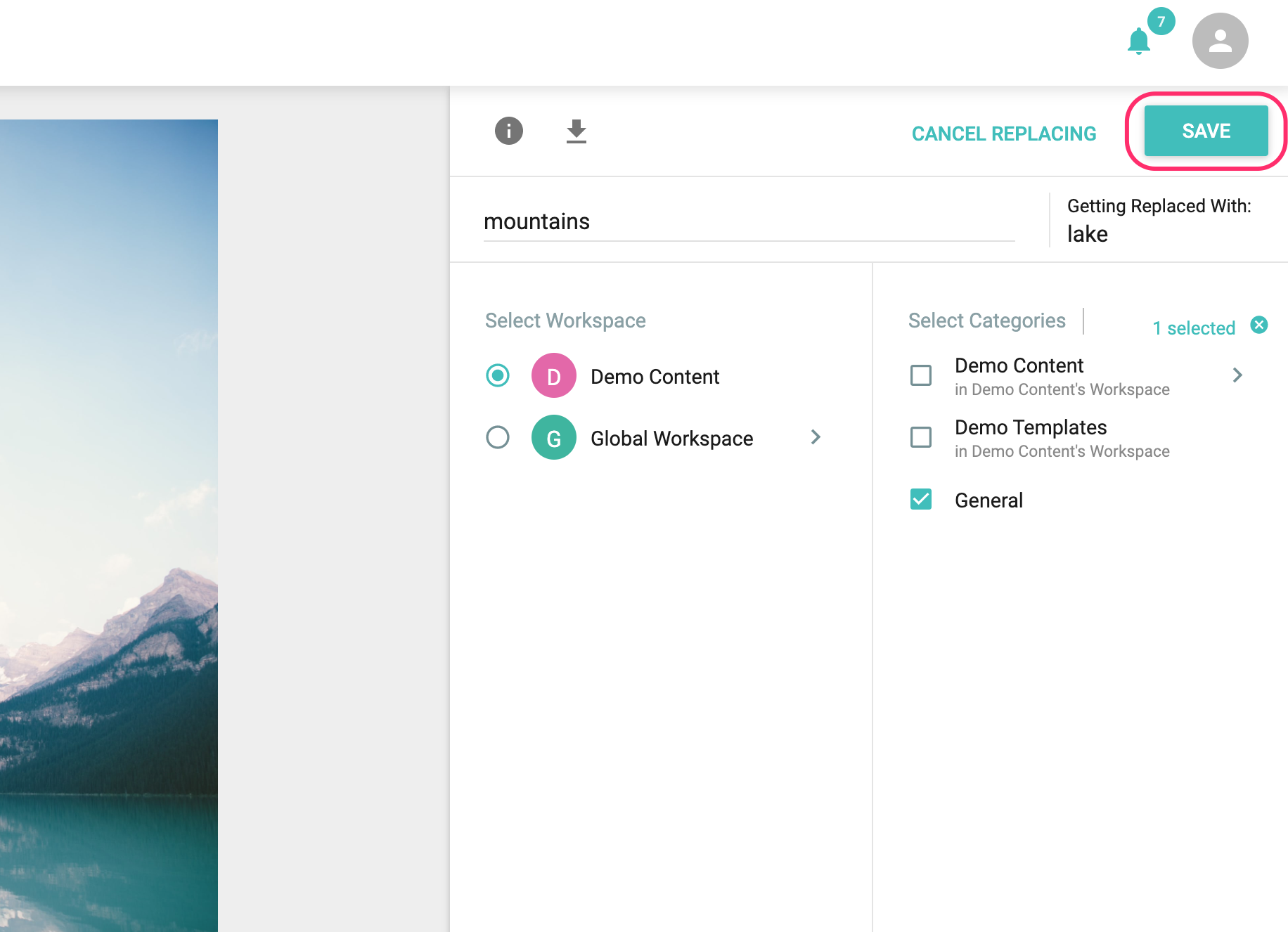Click the Demo Templates category name
1288x932 pixels.
click(x=1031, y=427)
